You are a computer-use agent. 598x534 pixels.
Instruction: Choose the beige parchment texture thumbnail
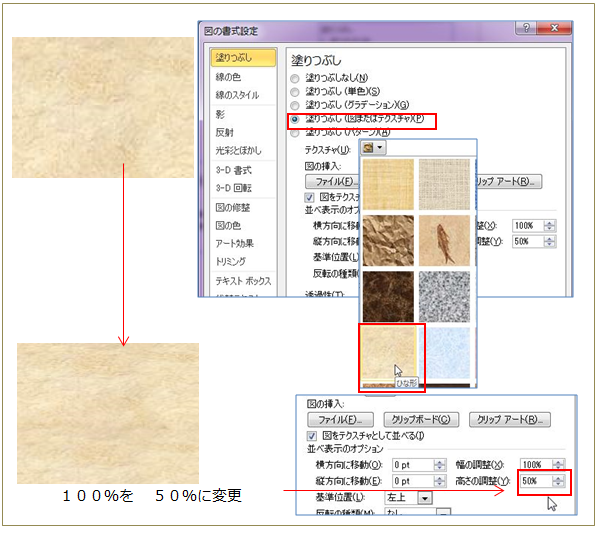coord(388,353)
